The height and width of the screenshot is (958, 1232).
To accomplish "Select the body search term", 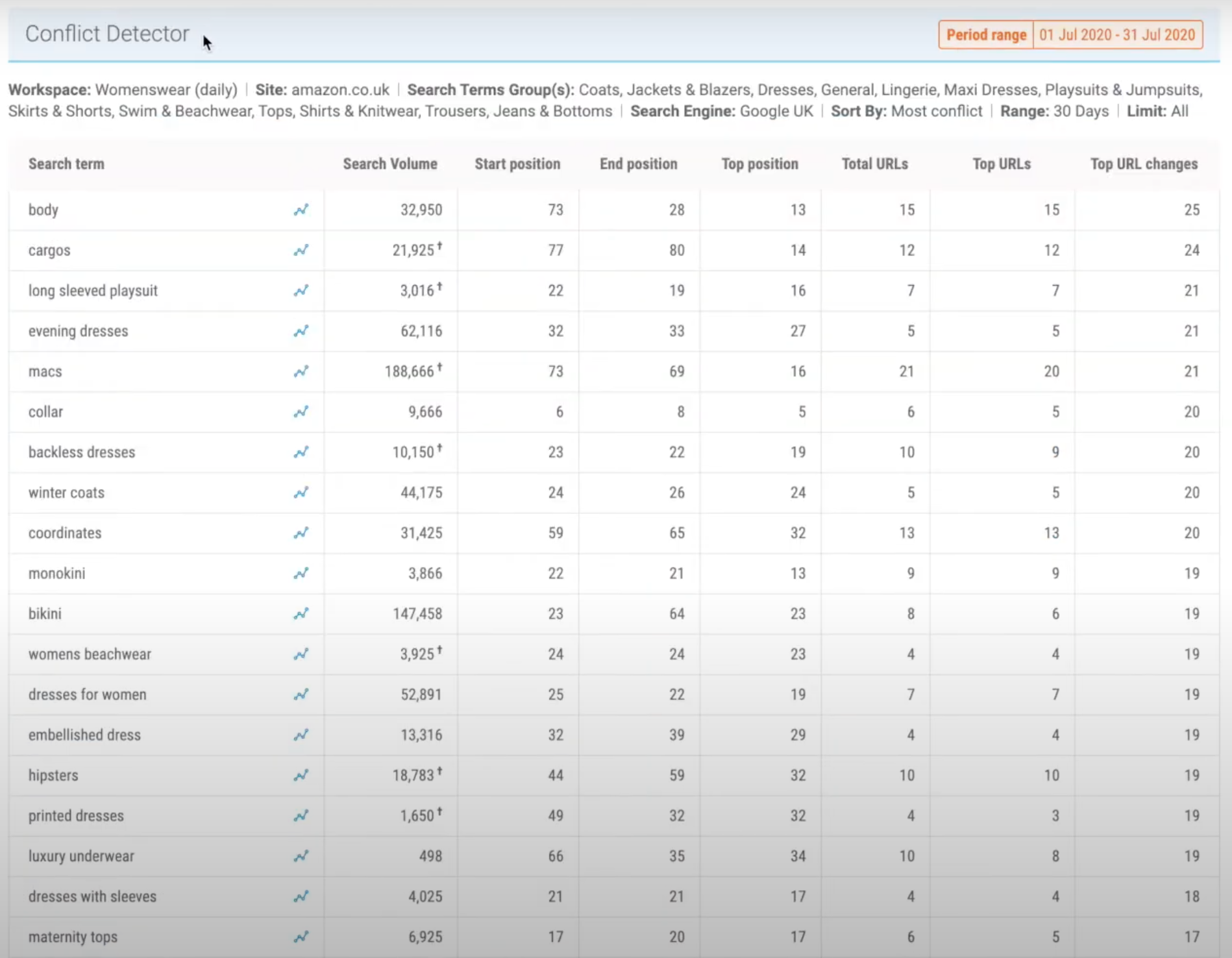I will pos(43,210).
